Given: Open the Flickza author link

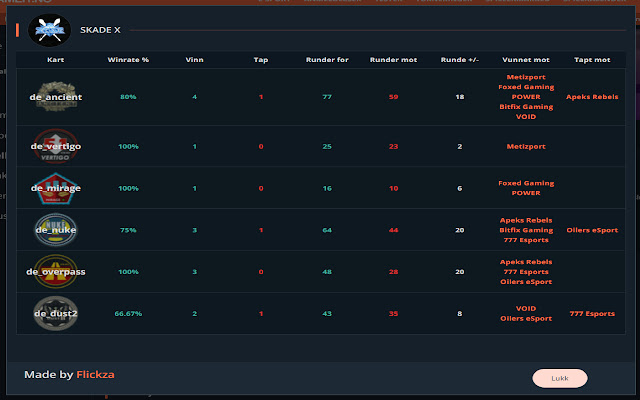Looking at the screenshot, I should pyautogui.click(x=96, y=375).
